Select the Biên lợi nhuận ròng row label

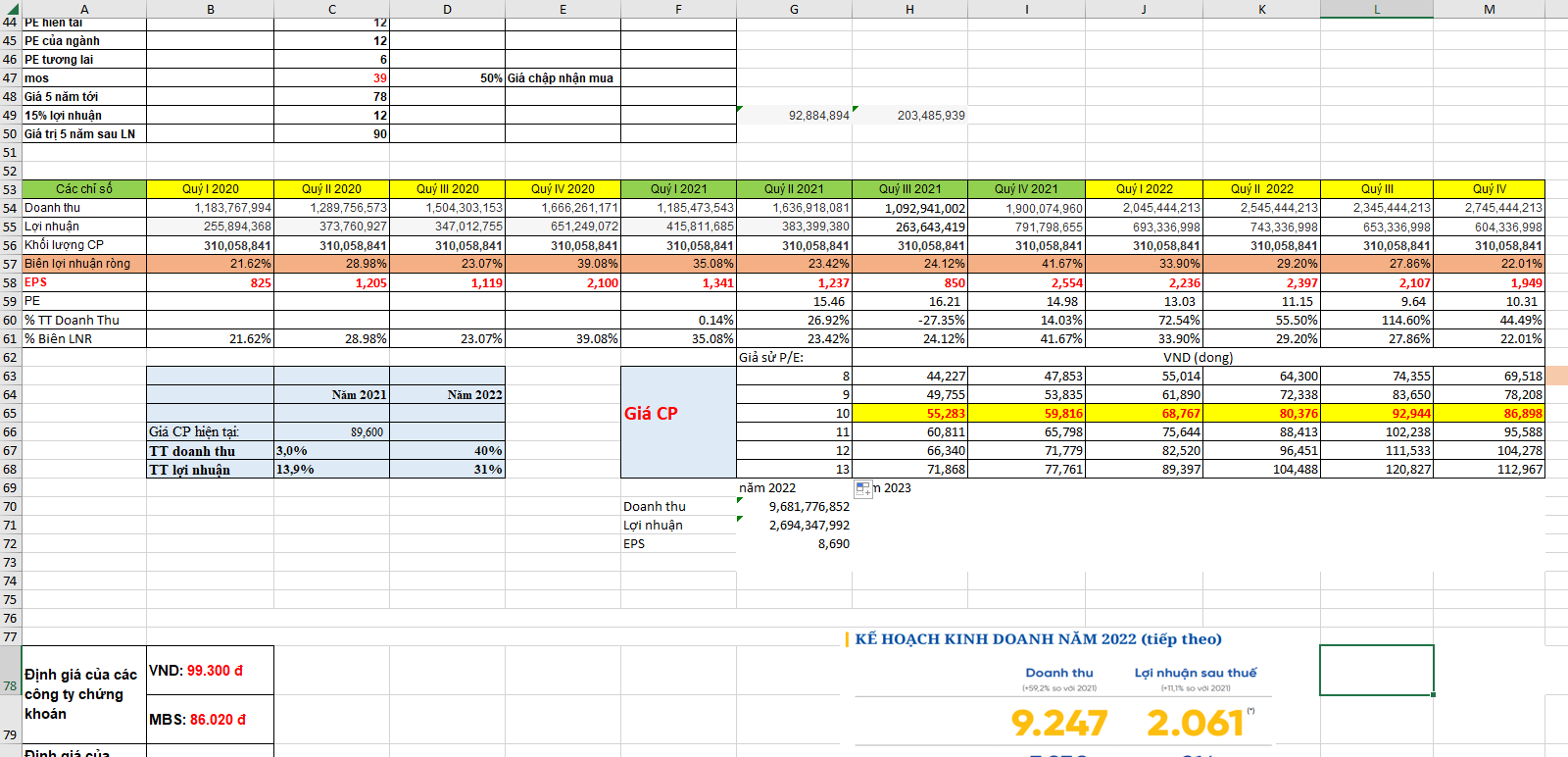pos(84,264)
